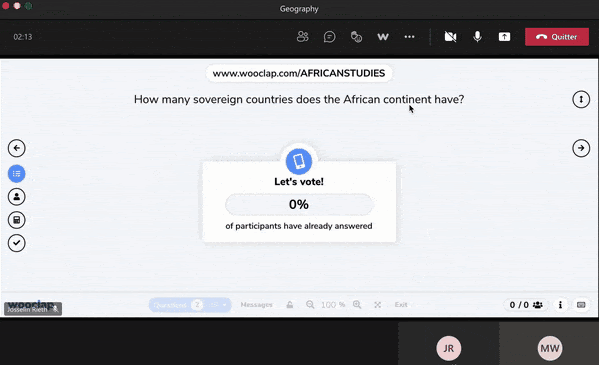Image resolution: width=600 pixels, height=365 pixels.
Task: Exit the Wooclap presentation
Action: tap(401, 305)
